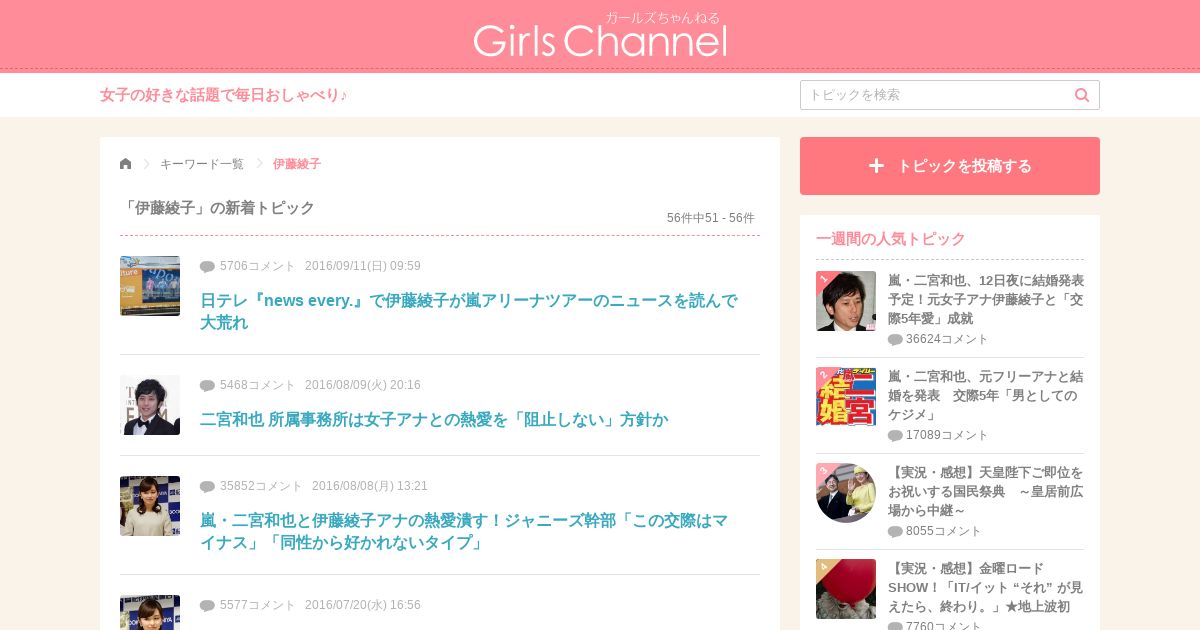Open popular topic 12日夜に結婚発表予定
This screenshot has height=630, width=1200.
(986, 299)
